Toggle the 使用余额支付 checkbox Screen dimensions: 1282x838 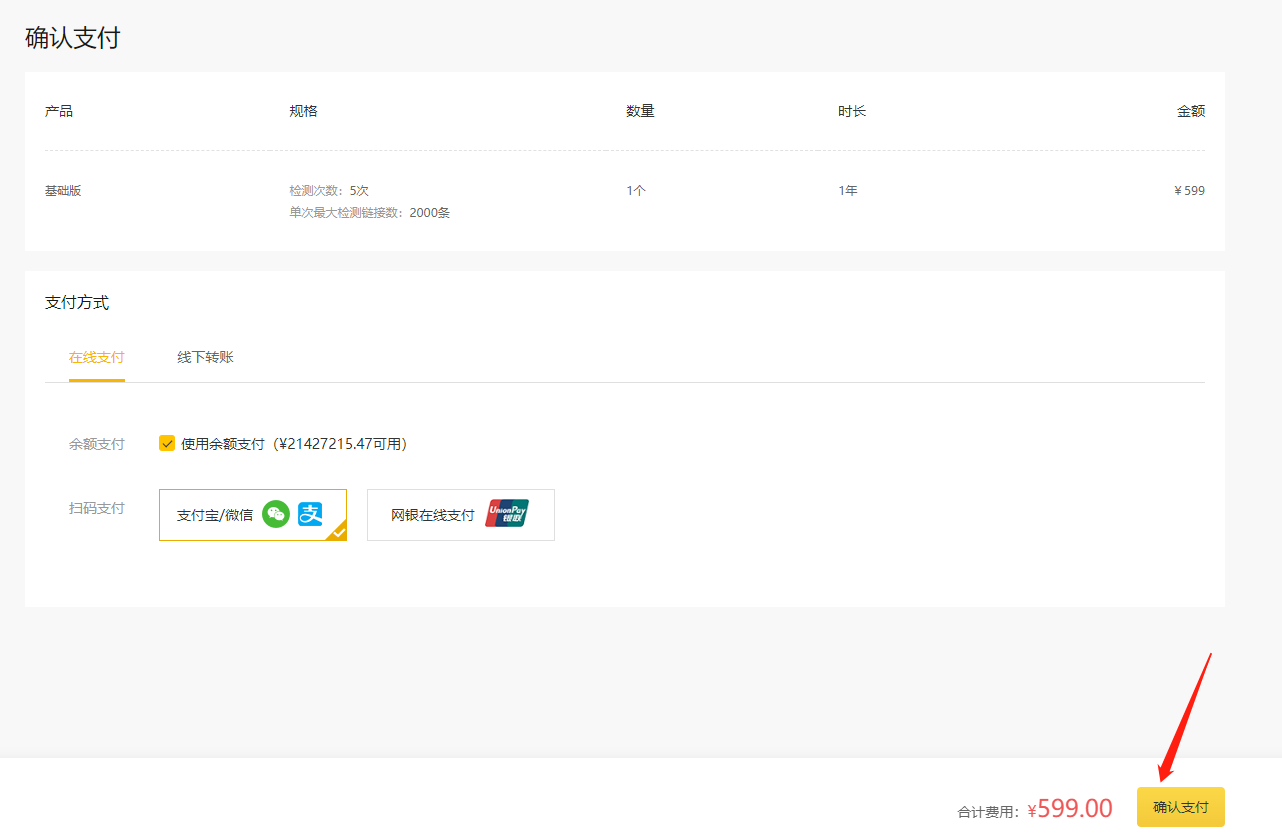[167, 444]
